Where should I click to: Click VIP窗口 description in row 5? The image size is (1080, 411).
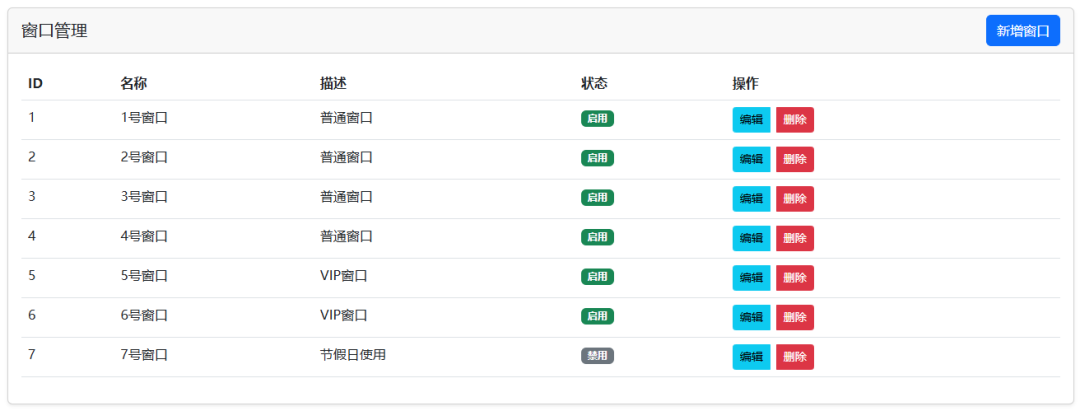(x=343, y=276)
